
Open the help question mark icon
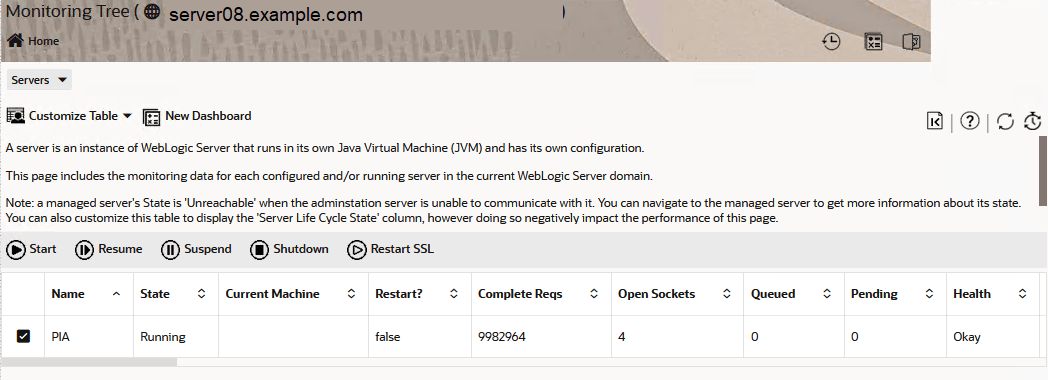point(970,121)
